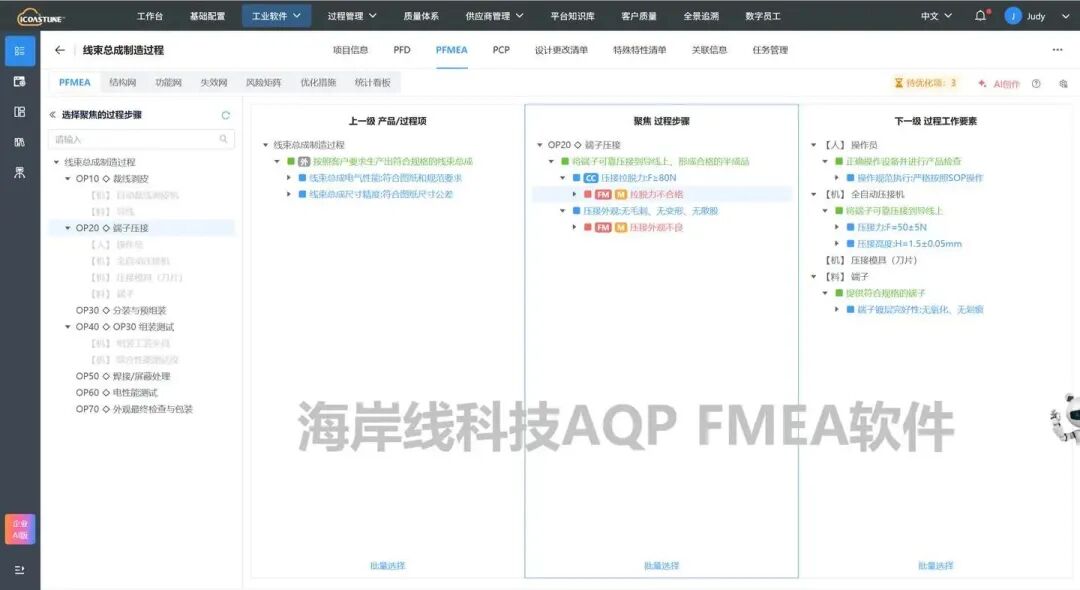Click 批量选择 in 上一级 panel
This screenshot has height=590, width=1080.
[x=387, y=565]
